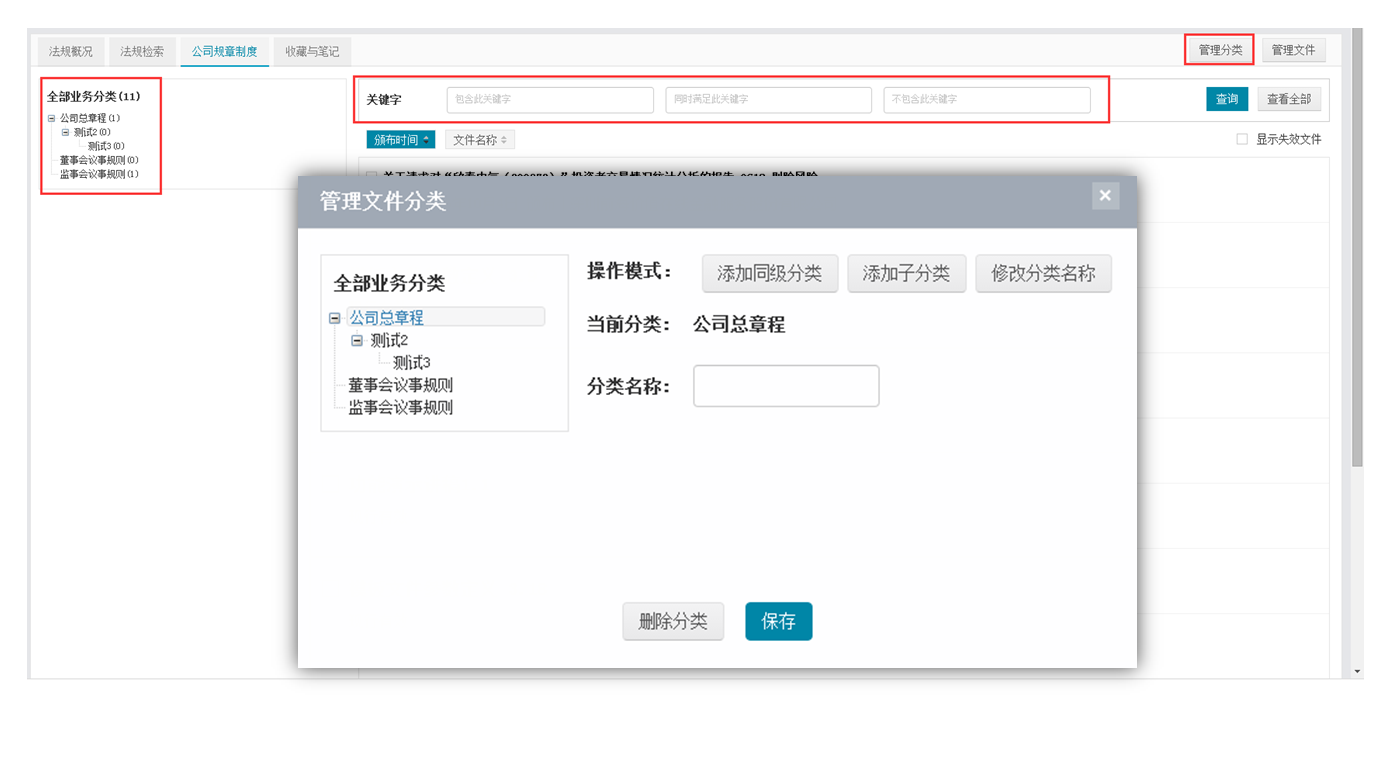Screen dimensions: 1386x769
Task: Click 修改分类名称 mode button
Action: 1043,273
